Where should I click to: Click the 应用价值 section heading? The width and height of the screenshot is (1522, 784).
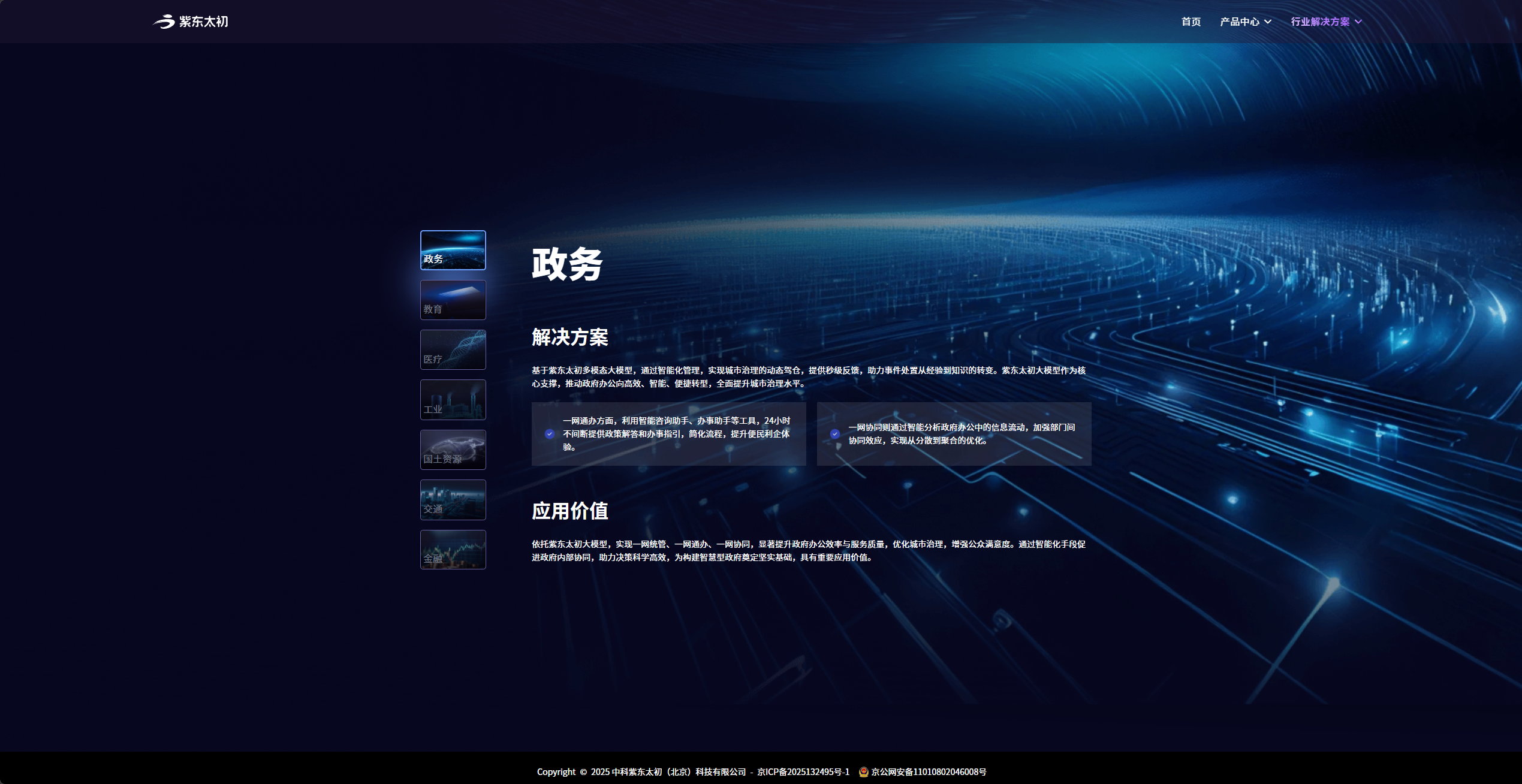(570, 511)
